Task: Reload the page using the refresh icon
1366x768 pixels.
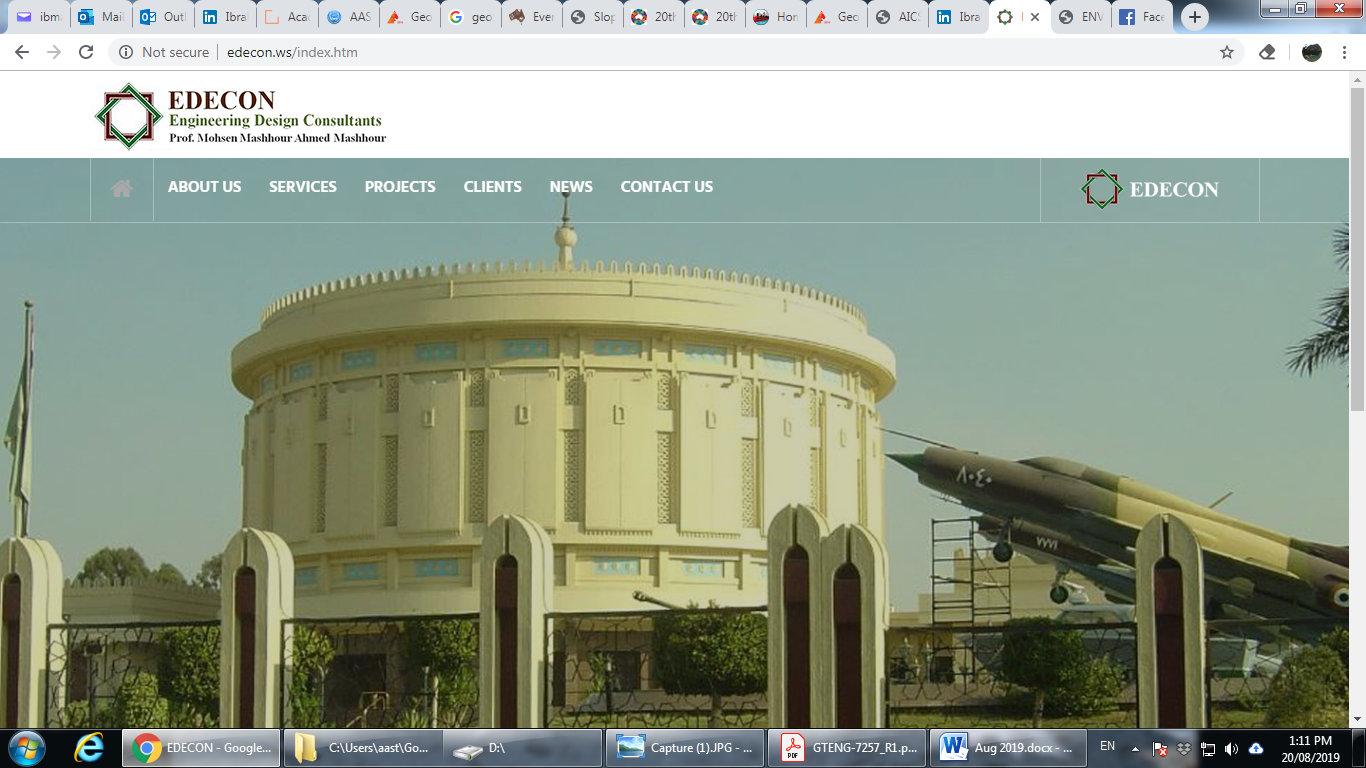Action: pos(86,52)
